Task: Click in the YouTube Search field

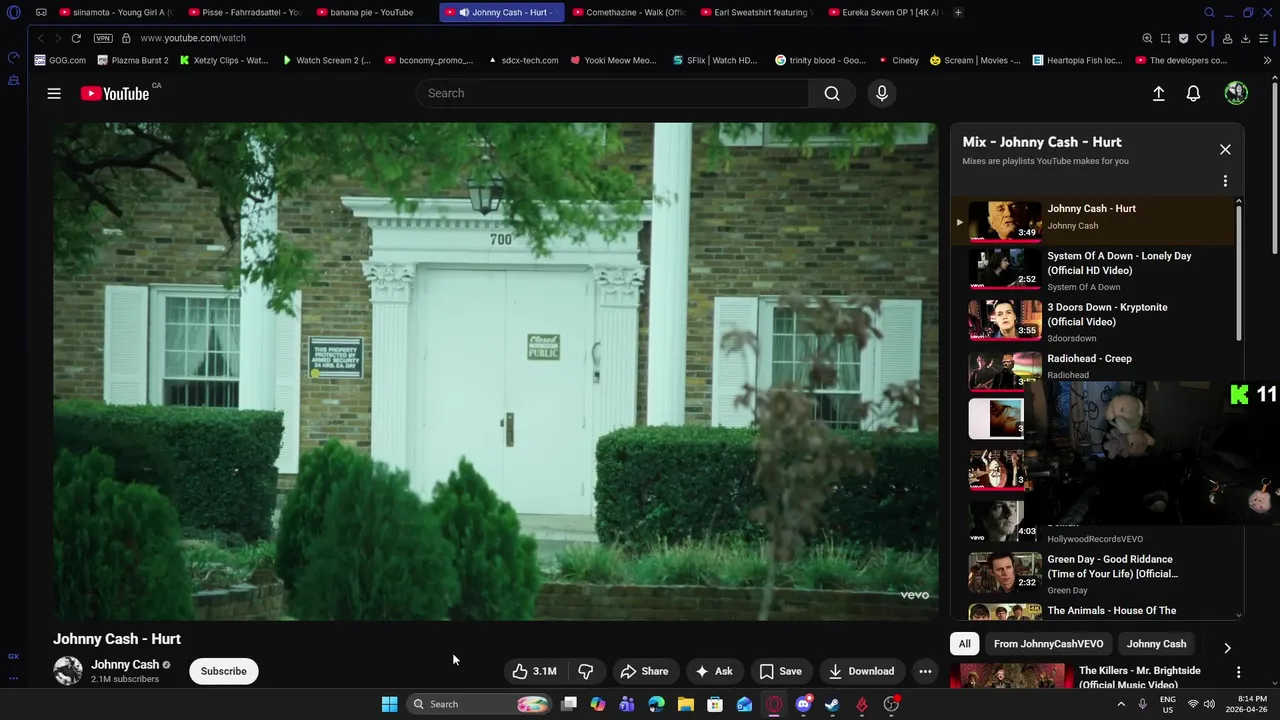Action: [612, 93]
